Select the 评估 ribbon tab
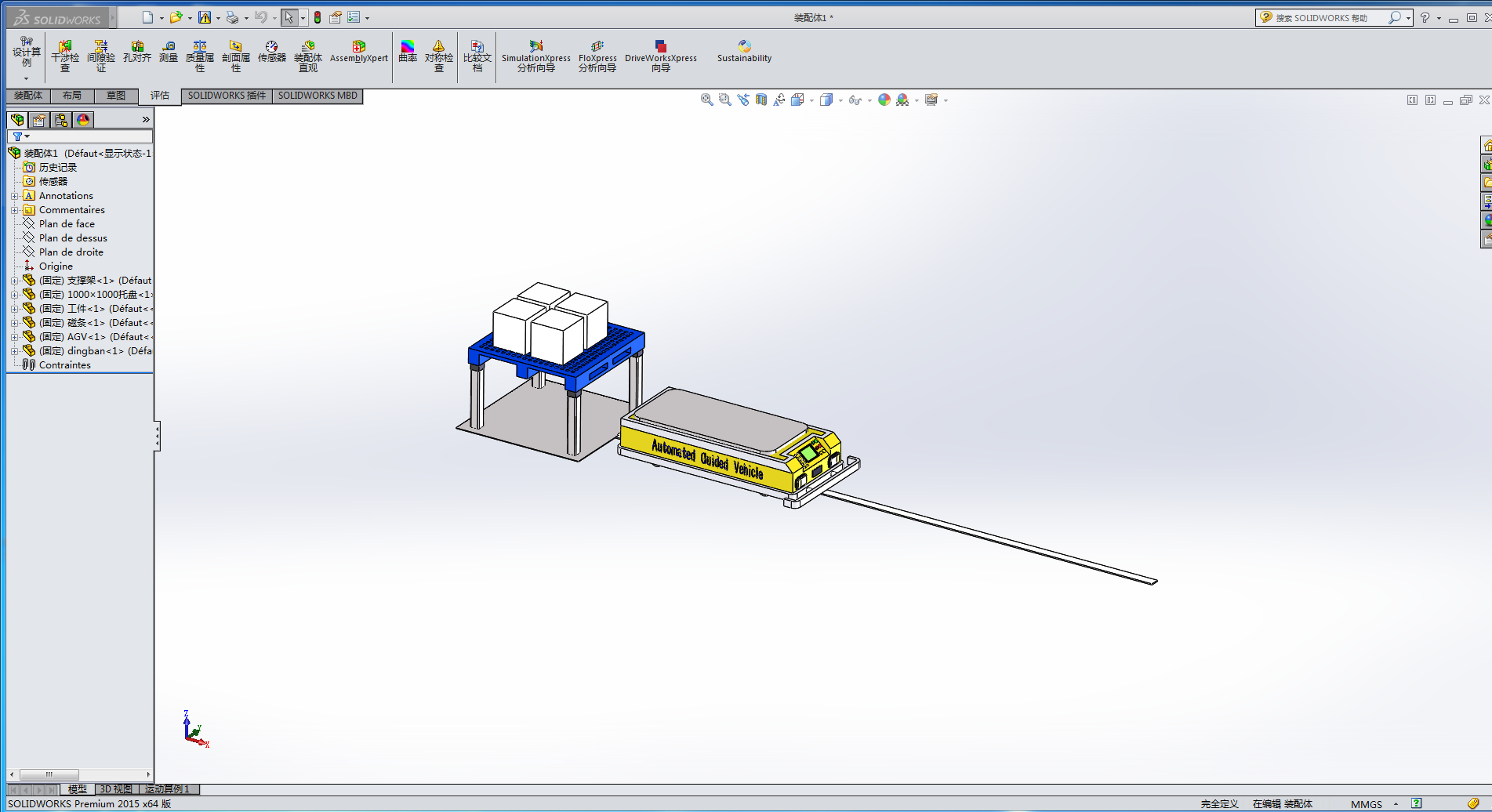The height and width of the screenshot is (812, 1492). (160, 96)
